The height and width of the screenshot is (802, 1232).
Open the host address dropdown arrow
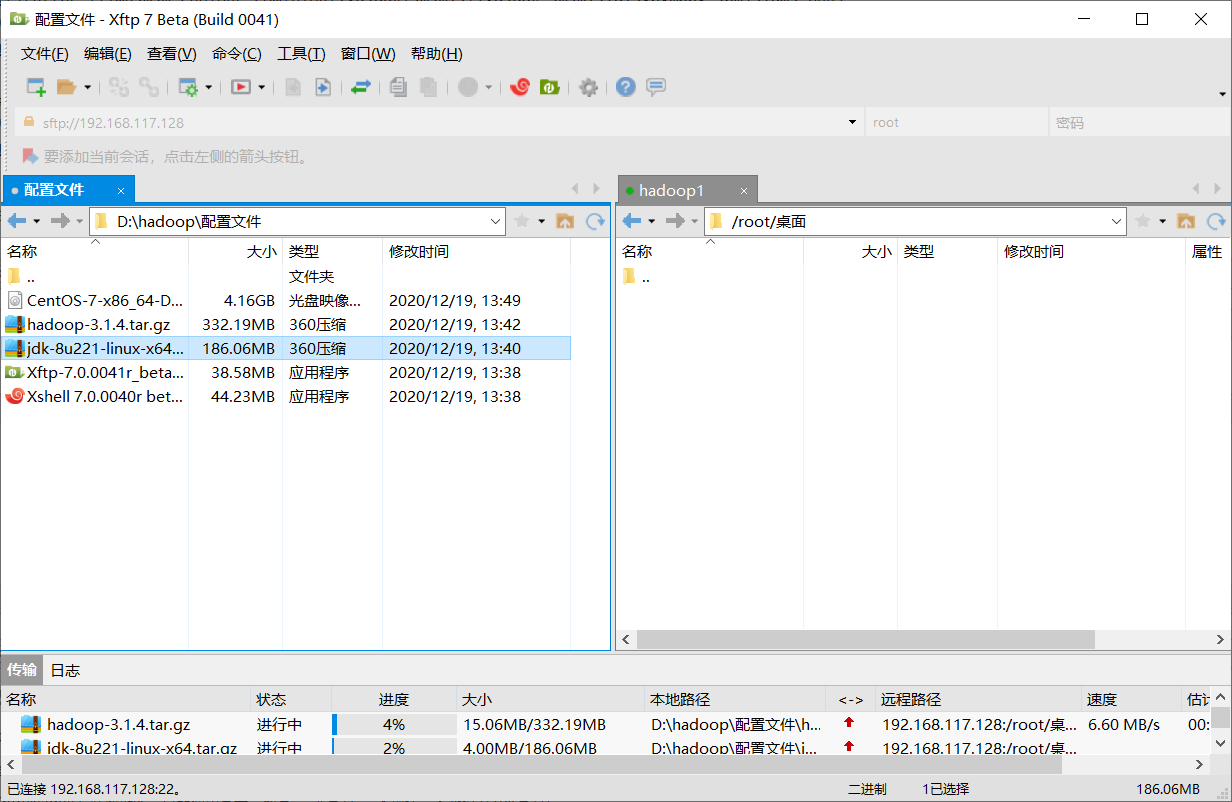coord(852,122)
